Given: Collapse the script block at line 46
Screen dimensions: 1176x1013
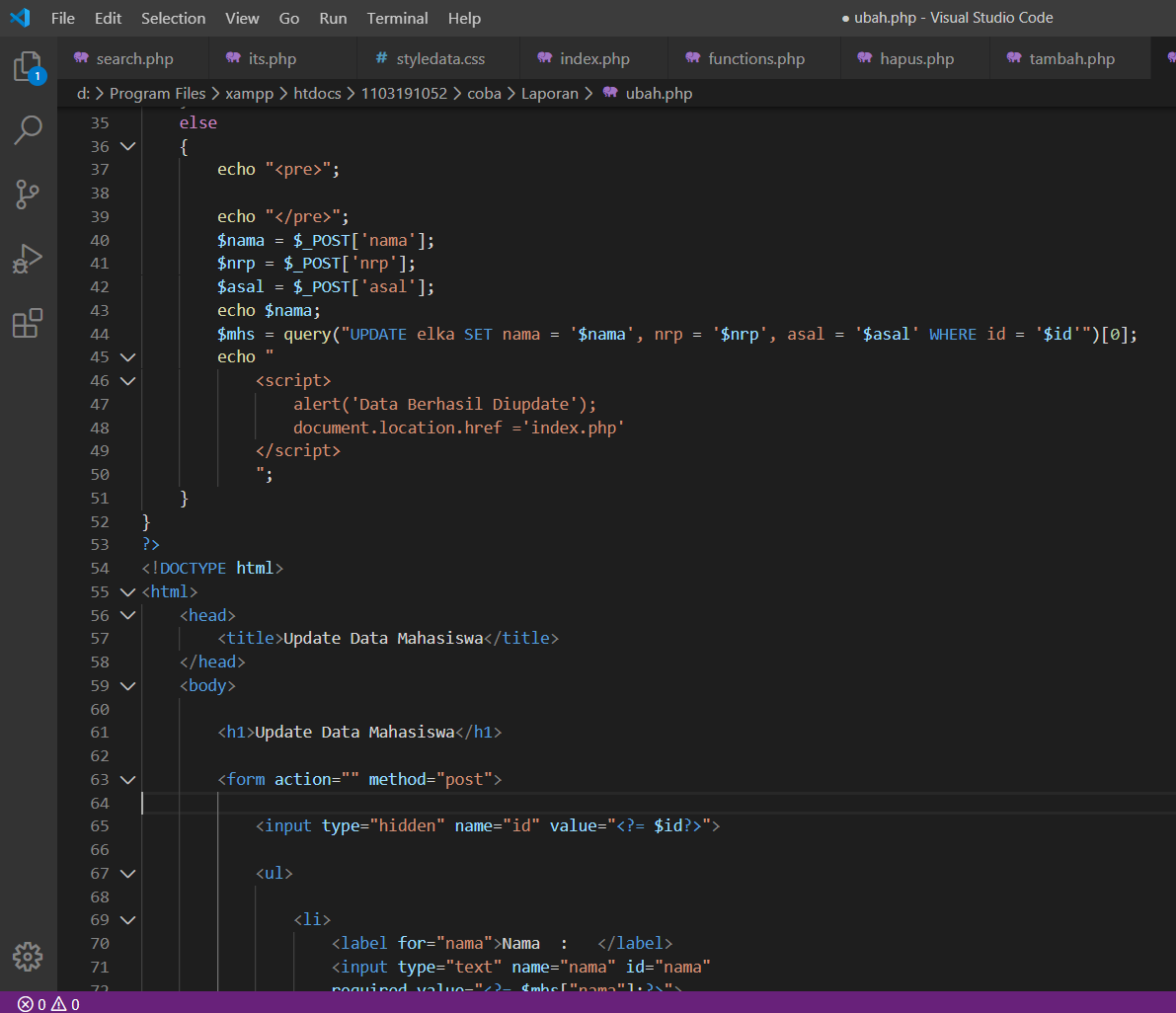Looking at the screenshot, I should (x=128, y=381).
